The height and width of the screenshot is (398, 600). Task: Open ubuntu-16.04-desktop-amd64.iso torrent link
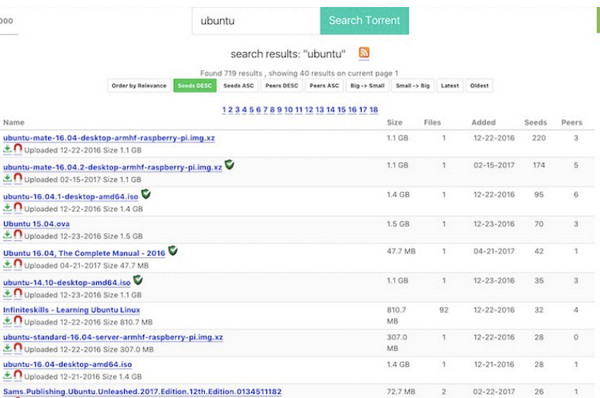(x=67, y=364)
